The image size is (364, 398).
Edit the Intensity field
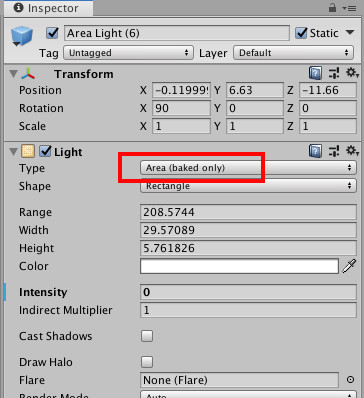(x=248, y=292)
